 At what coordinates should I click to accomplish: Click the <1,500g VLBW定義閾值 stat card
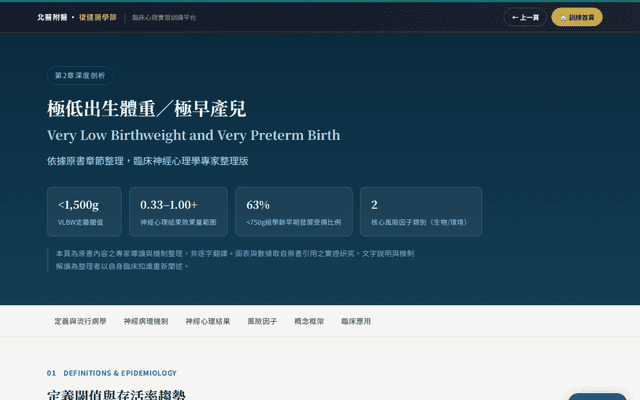point(84,212)
